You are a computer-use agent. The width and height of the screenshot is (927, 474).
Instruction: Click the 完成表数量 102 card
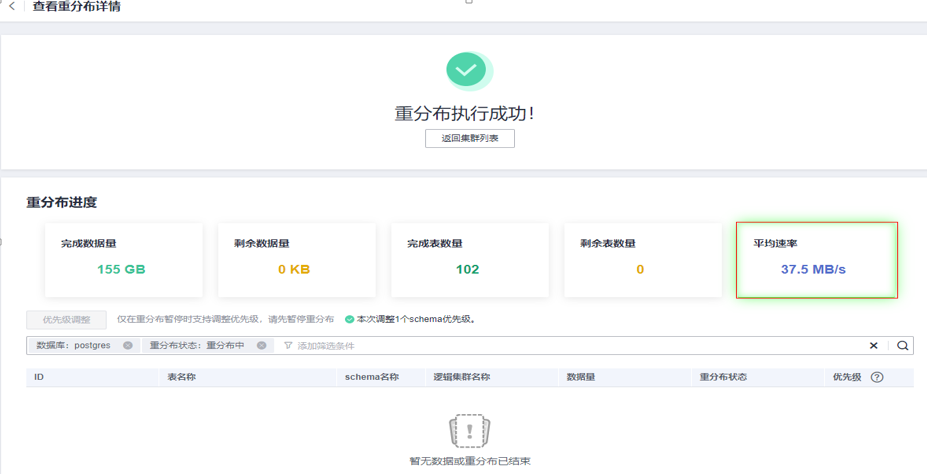pos(469,260)
